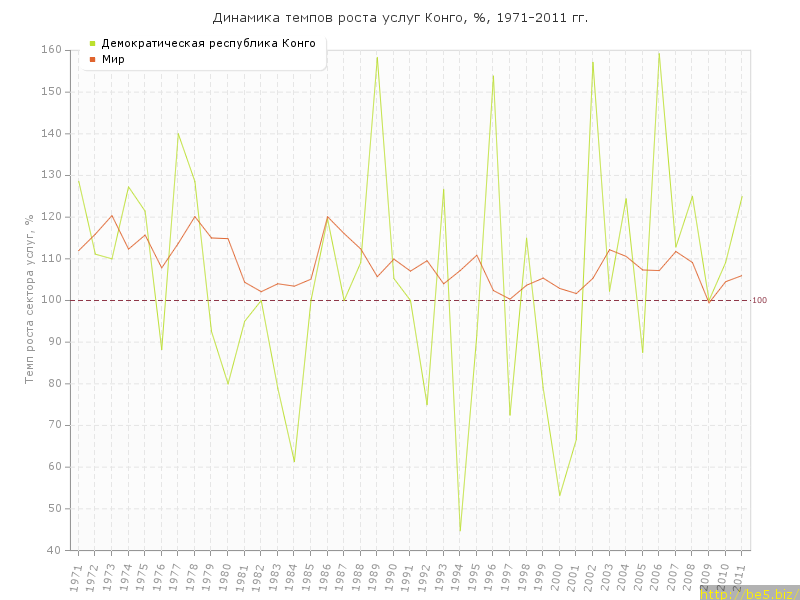Select the 1994 year label on x-axis
Viewport: 800px width, 600px height.
point(457,577)
